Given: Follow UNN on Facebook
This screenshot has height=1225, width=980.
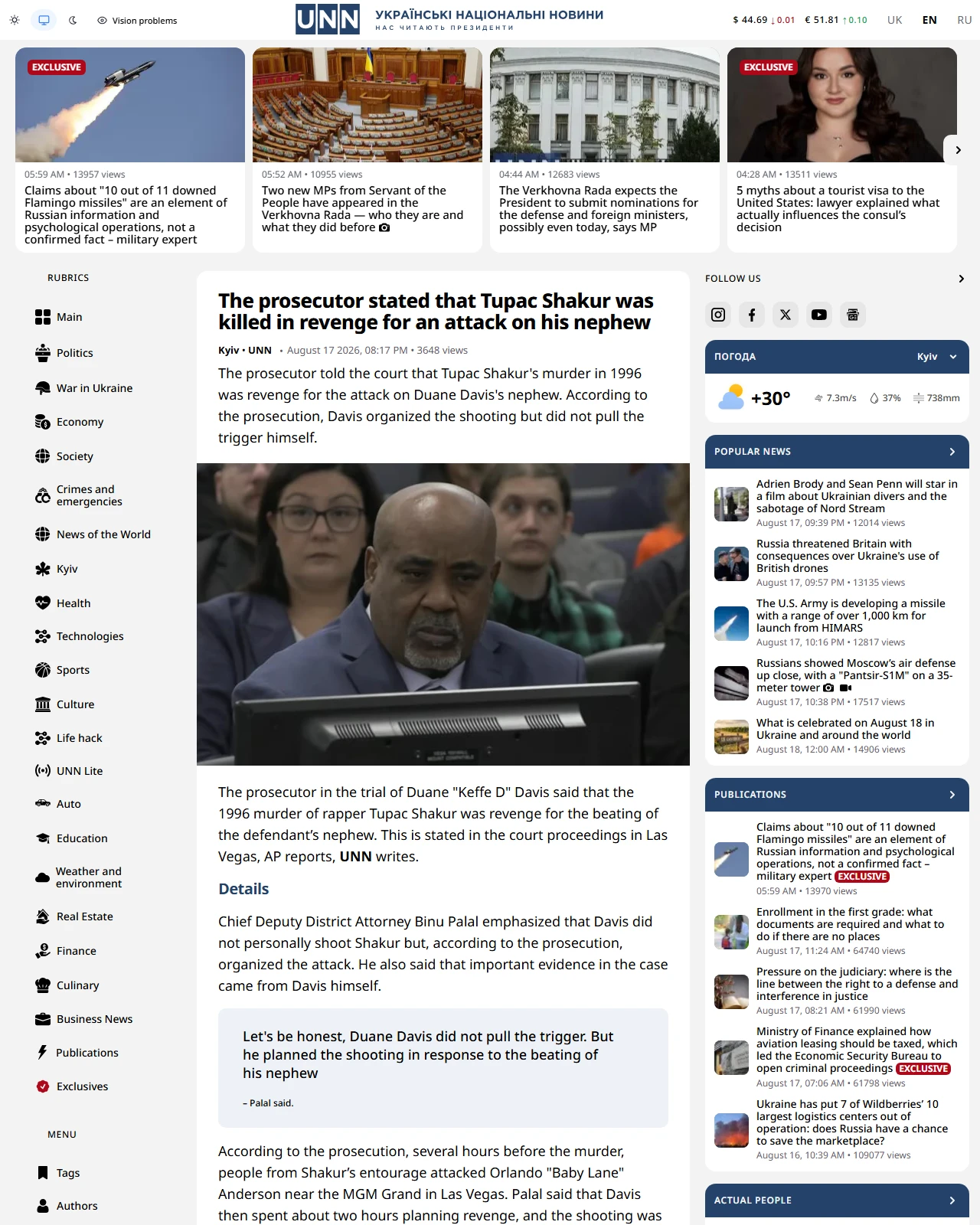Looking at the screenshot, I should pyautogui.click(x=752, y=315).
